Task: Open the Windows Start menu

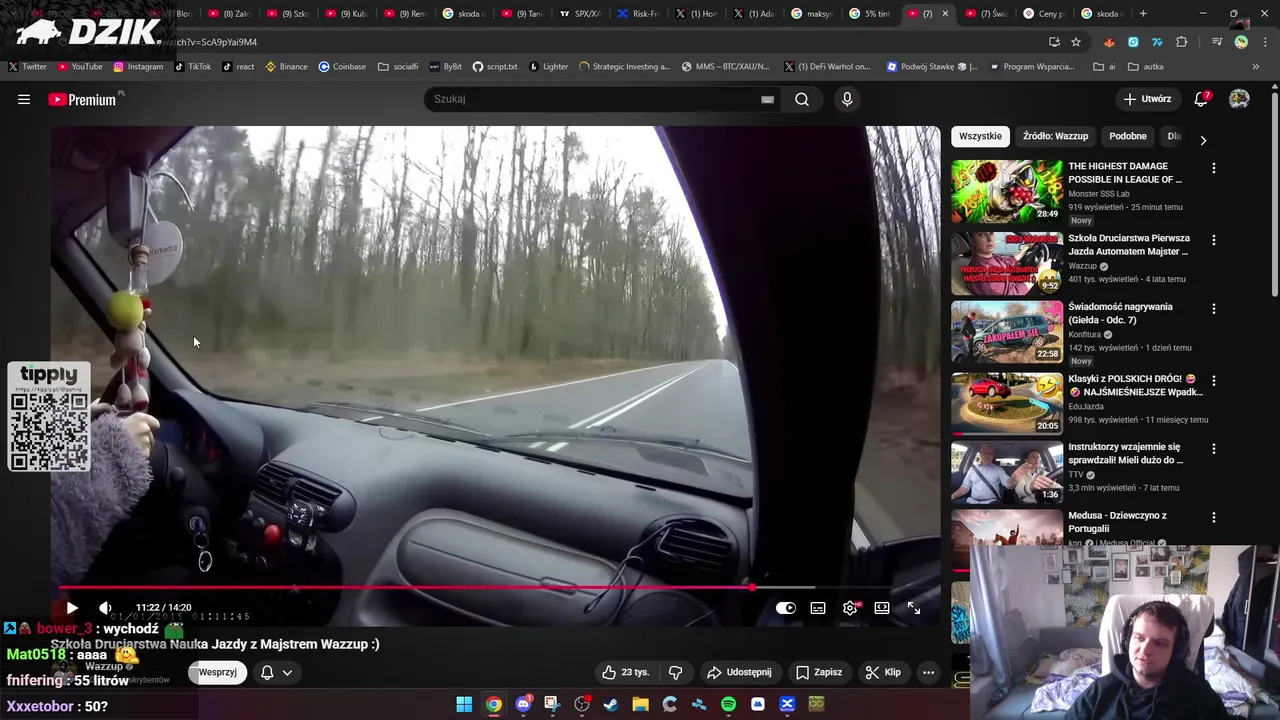Action: (x=464, y=704)
